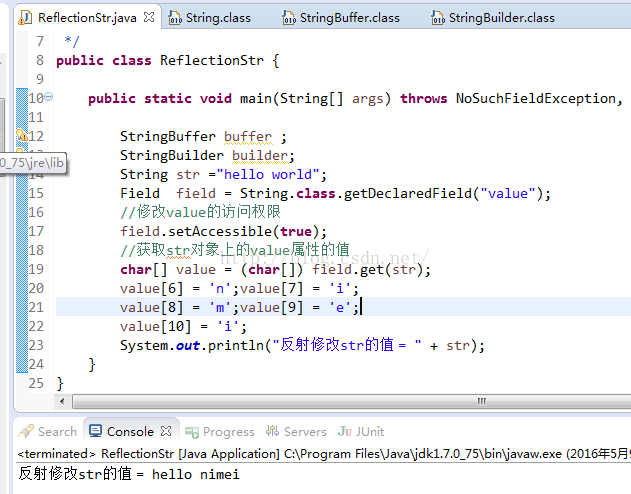Click value[8] on line 21
631x494 pixels.
(151, 307)
